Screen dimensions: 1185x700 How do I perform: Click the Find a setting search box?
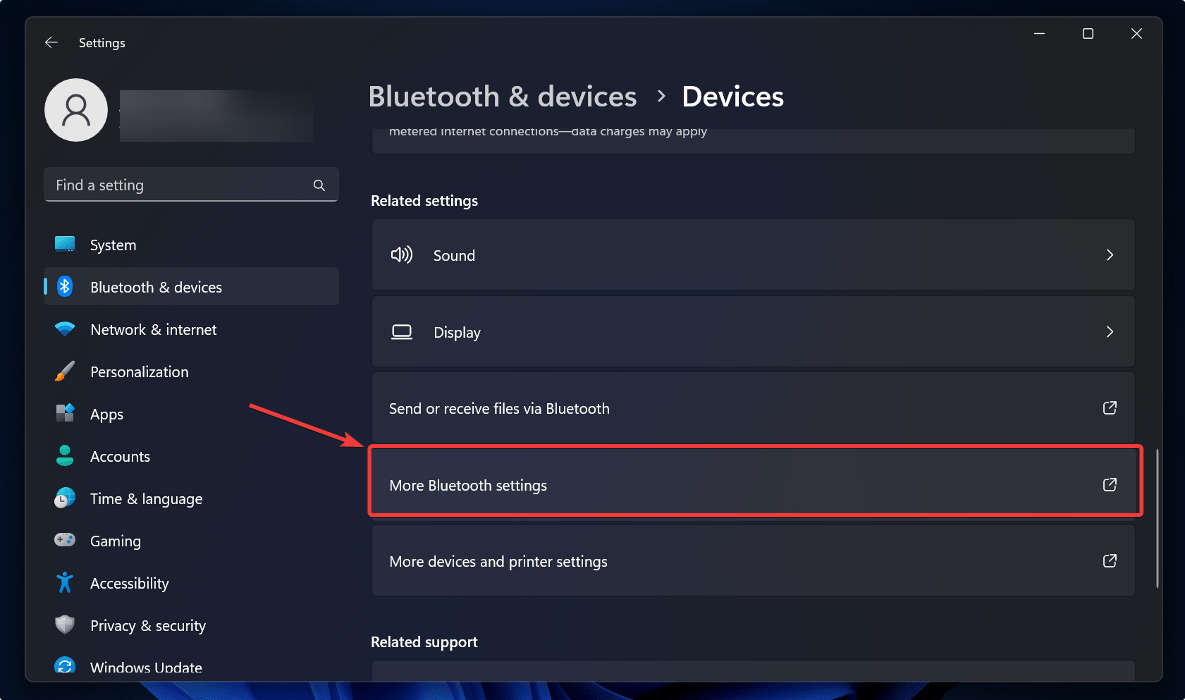pos(180,185)
